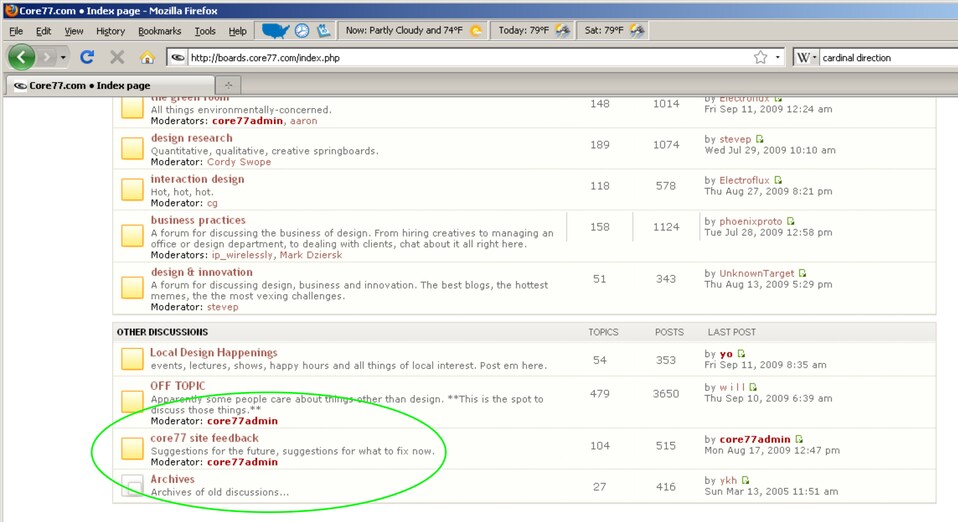Open the Bookmarks menu

(159, 31)
